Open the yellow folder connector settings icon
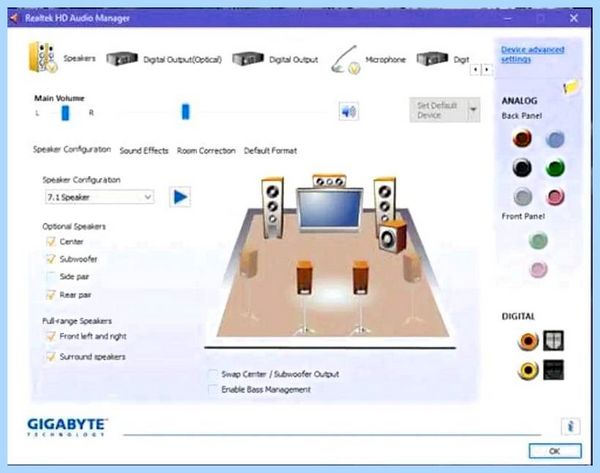600x473 pixels. click(572, 86)
